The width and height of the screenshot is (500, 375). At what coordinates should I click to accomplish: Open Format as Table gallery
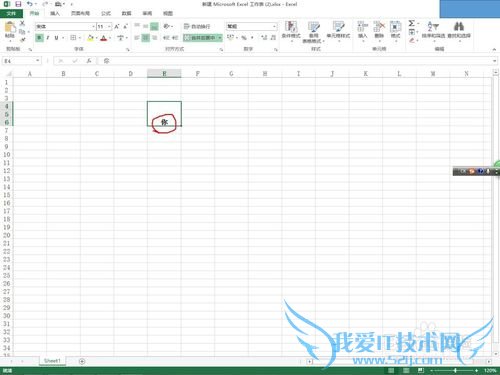(313, 32)
